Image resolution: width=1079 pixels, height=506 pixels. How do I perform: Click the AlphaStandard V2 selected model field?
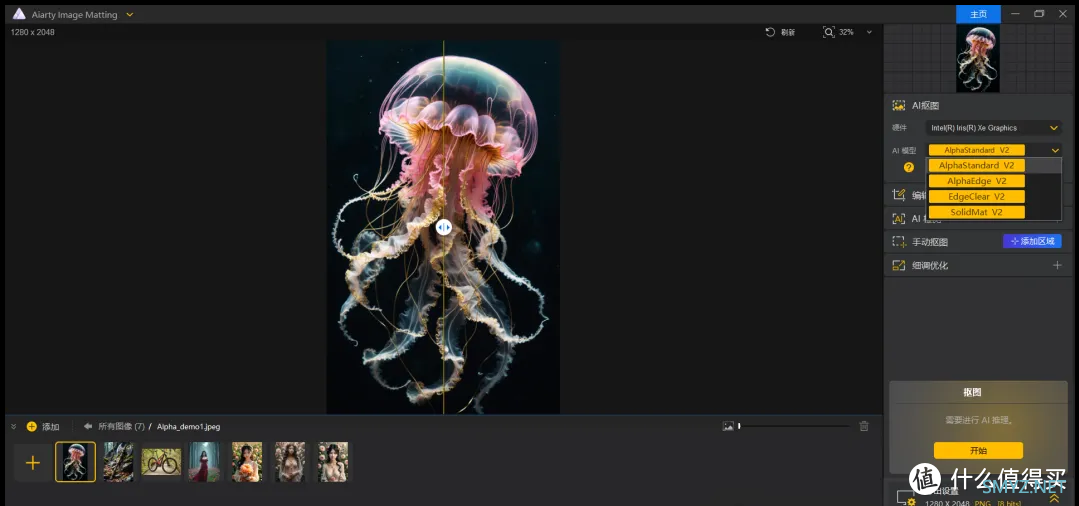(976, 150)
